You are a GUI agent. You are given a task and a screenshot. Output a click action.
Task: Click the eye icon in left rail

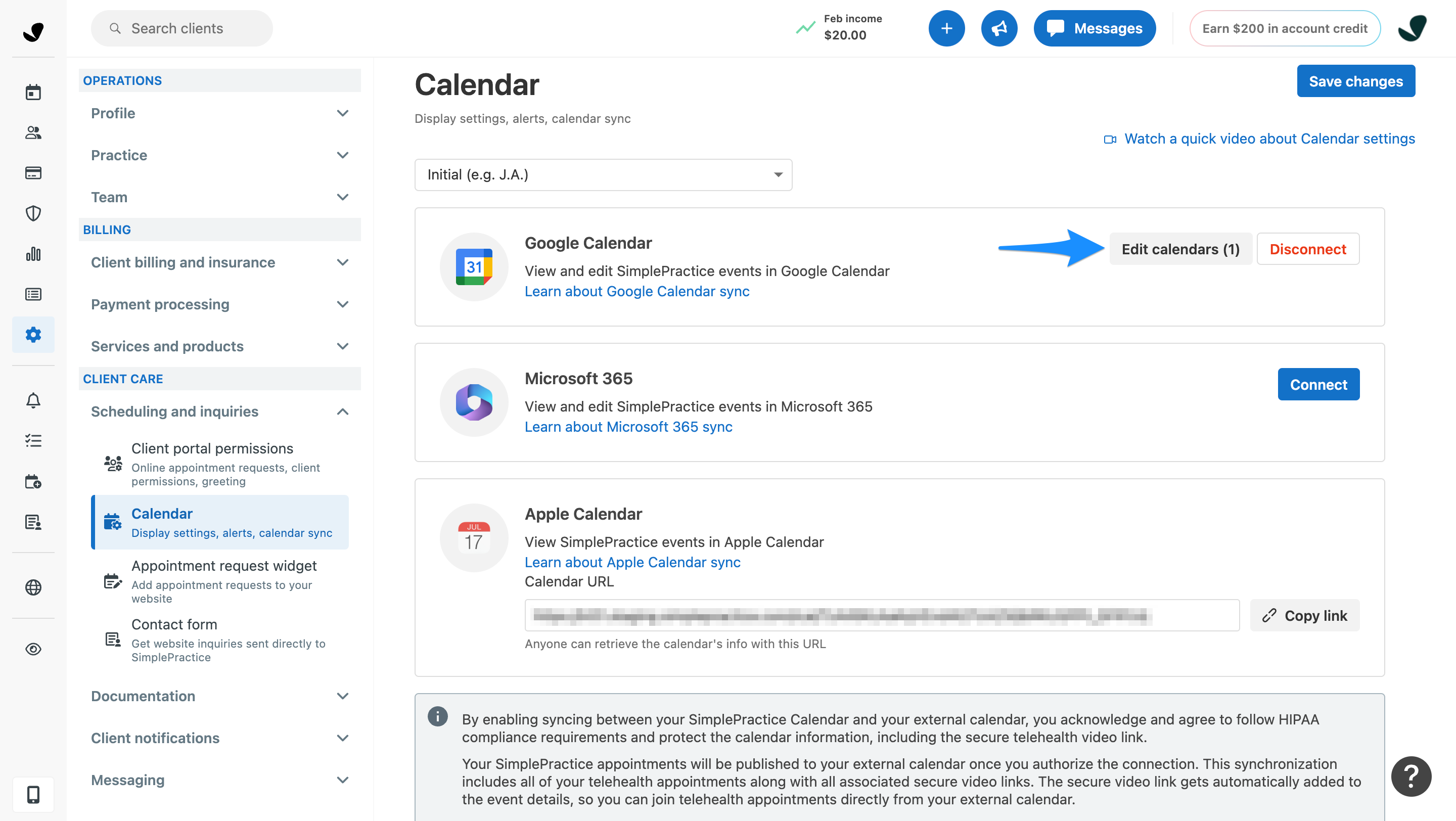point(33,649)
